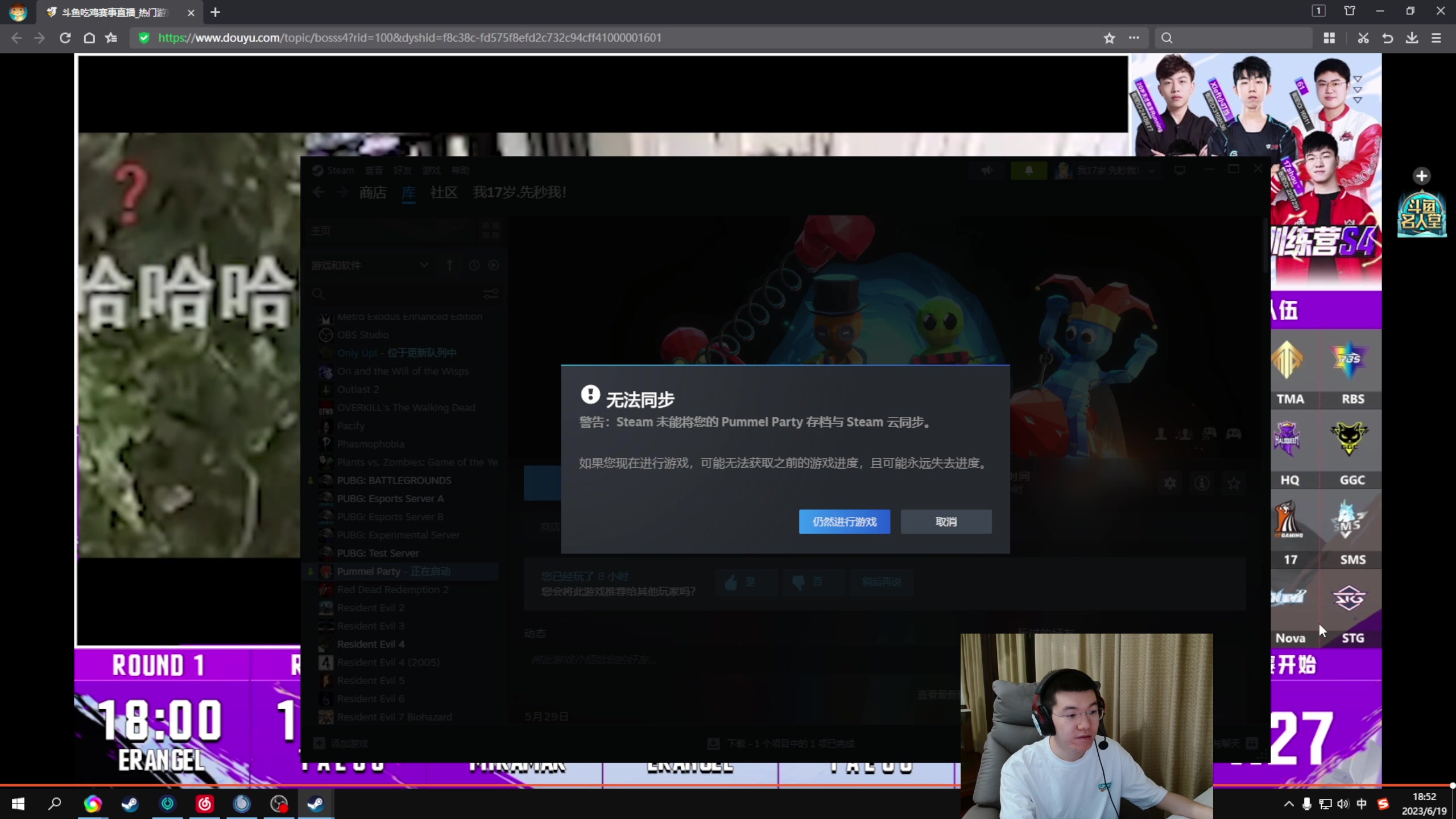The image size is (1456, 819).
Task: Click the red video progress bar
Action: click(728, 785)
